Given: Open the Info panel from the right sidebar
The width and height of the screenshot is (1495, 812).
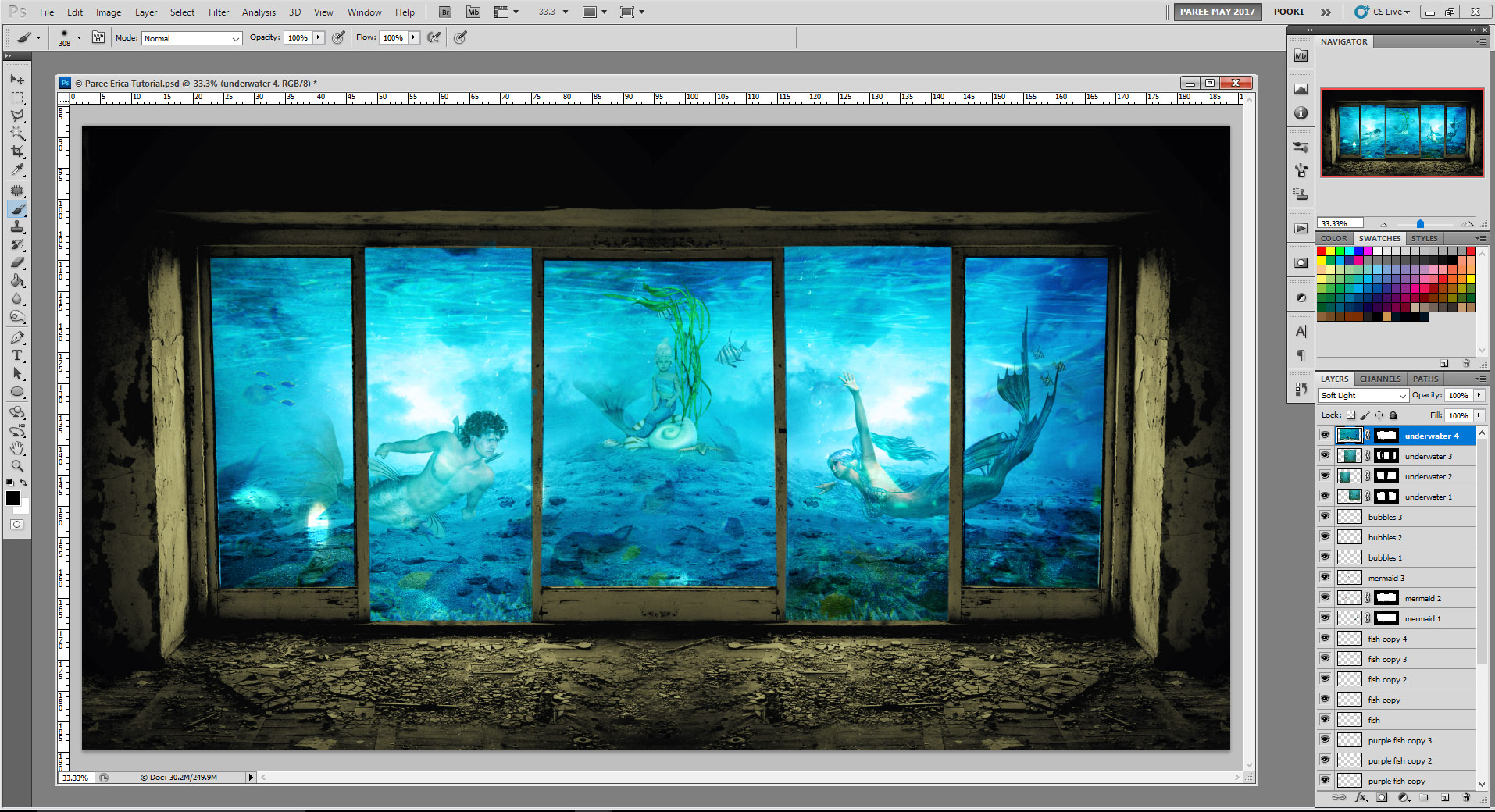Looking at the screenshot, I should click(1301, 113).
